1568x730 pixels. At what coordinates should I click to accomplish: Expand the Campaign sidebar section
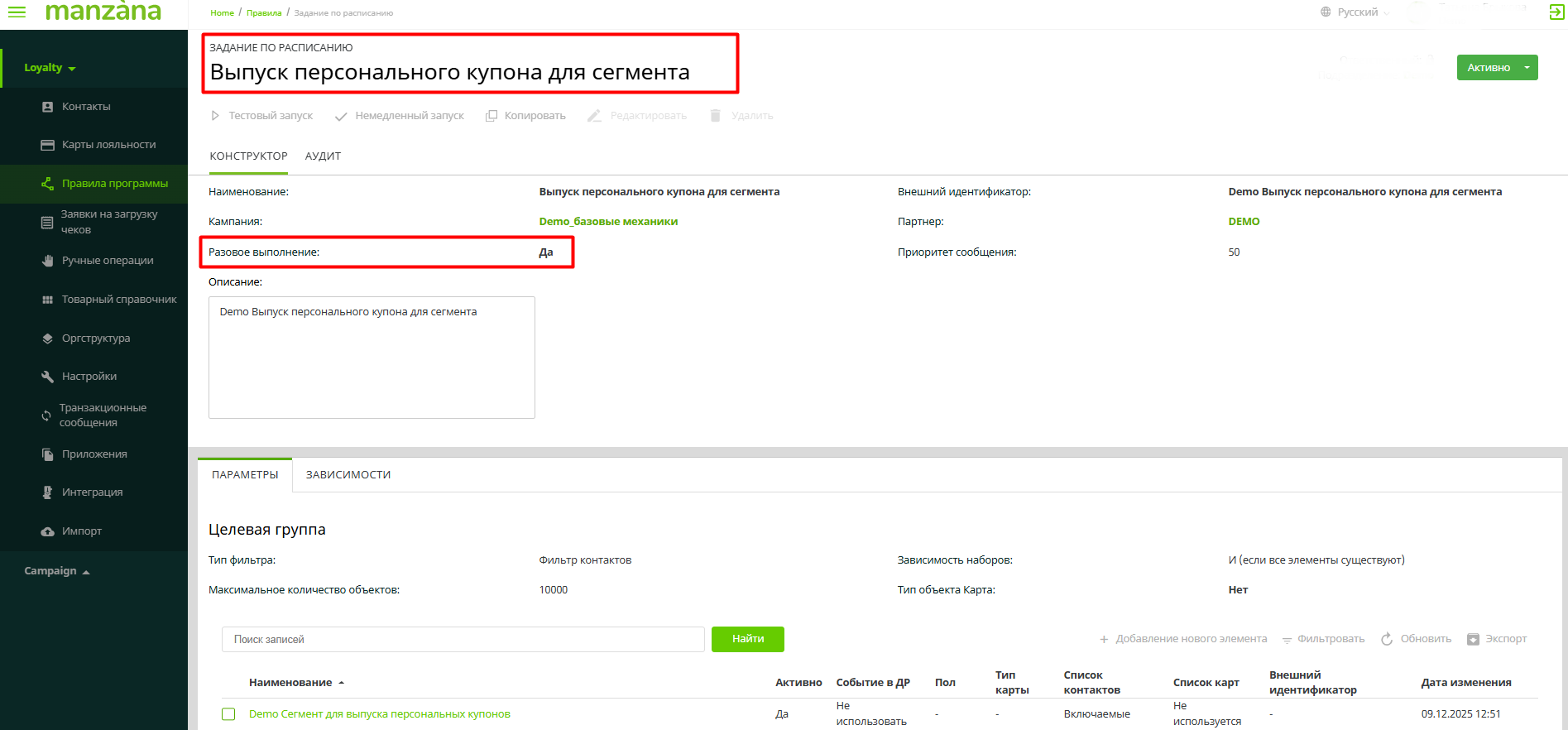56,571
